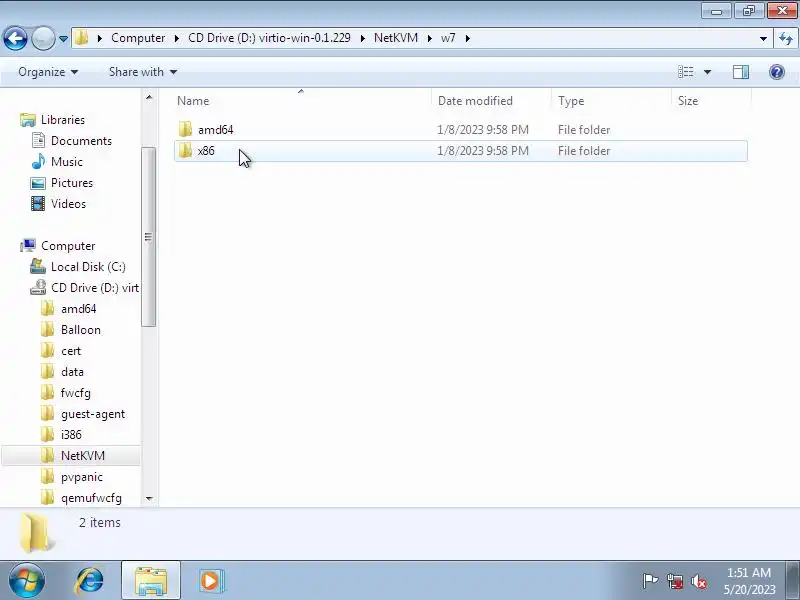Click the navigation pane scrollbar thumb
This screenshot has height=600, width=800.
click(148, 236)
